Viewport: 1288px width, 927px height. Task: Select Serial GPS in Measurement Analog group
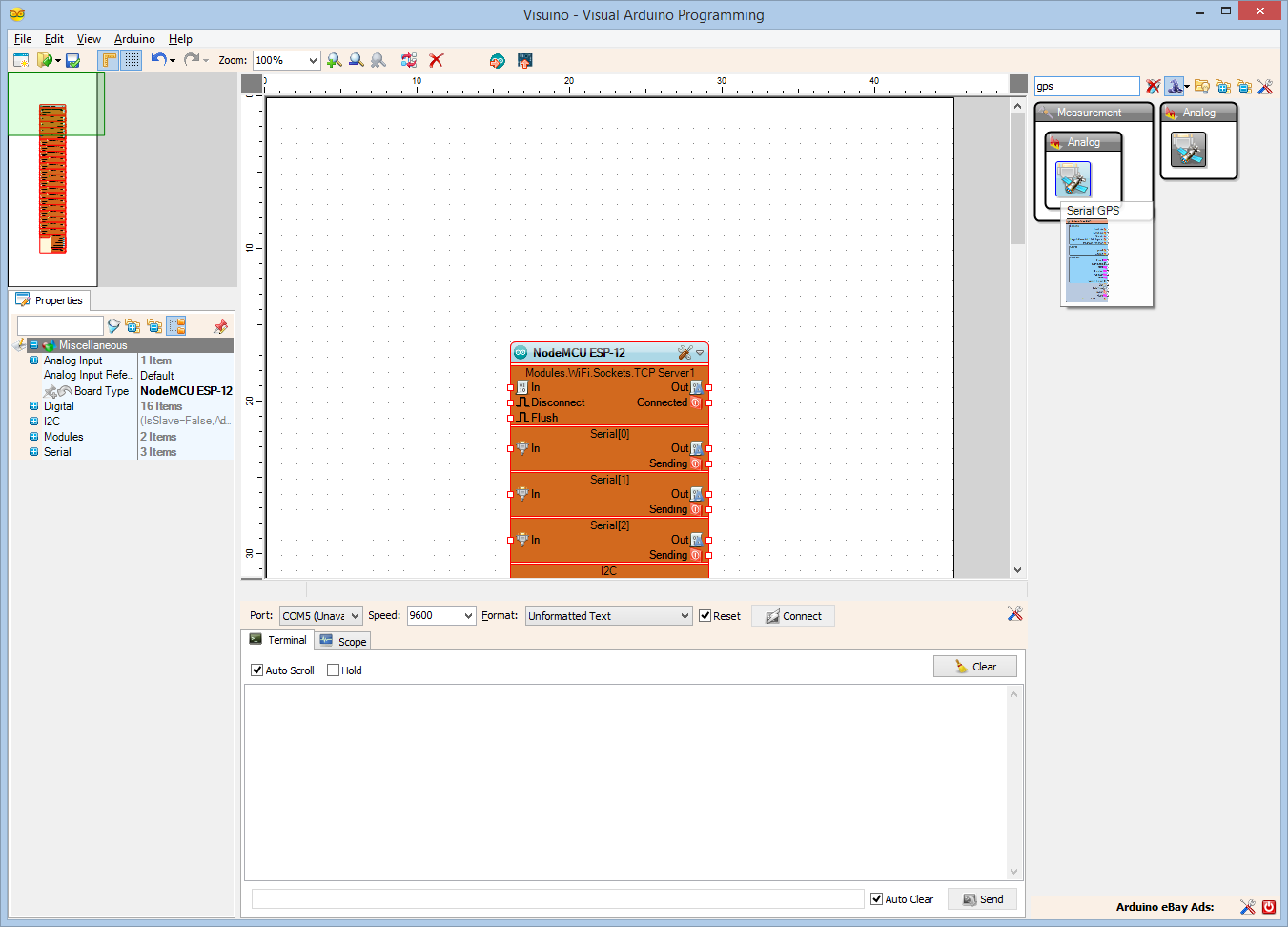click(1073, 178)
